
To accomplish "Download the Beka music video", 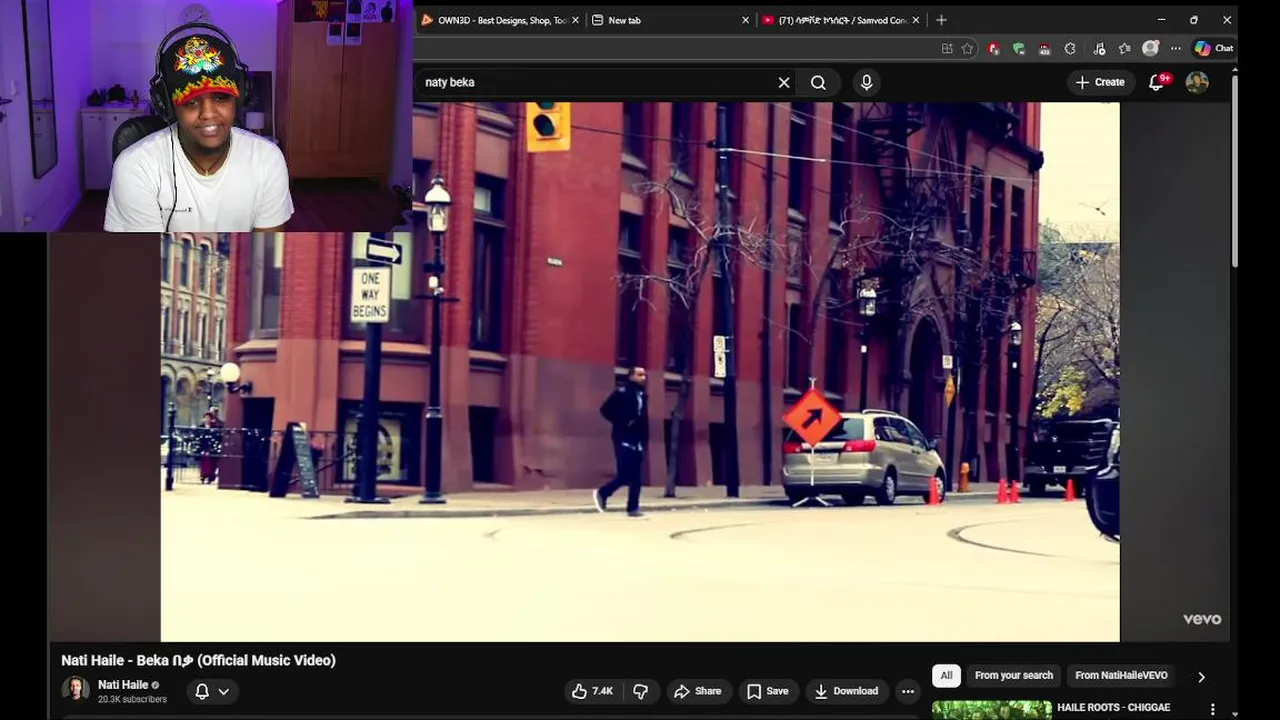I will pos(846,691).
